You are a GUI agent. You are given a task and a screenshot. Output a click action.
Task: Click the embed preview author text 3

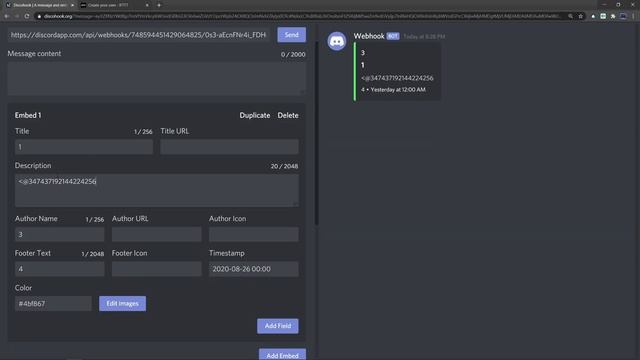(x=363, y=53)
